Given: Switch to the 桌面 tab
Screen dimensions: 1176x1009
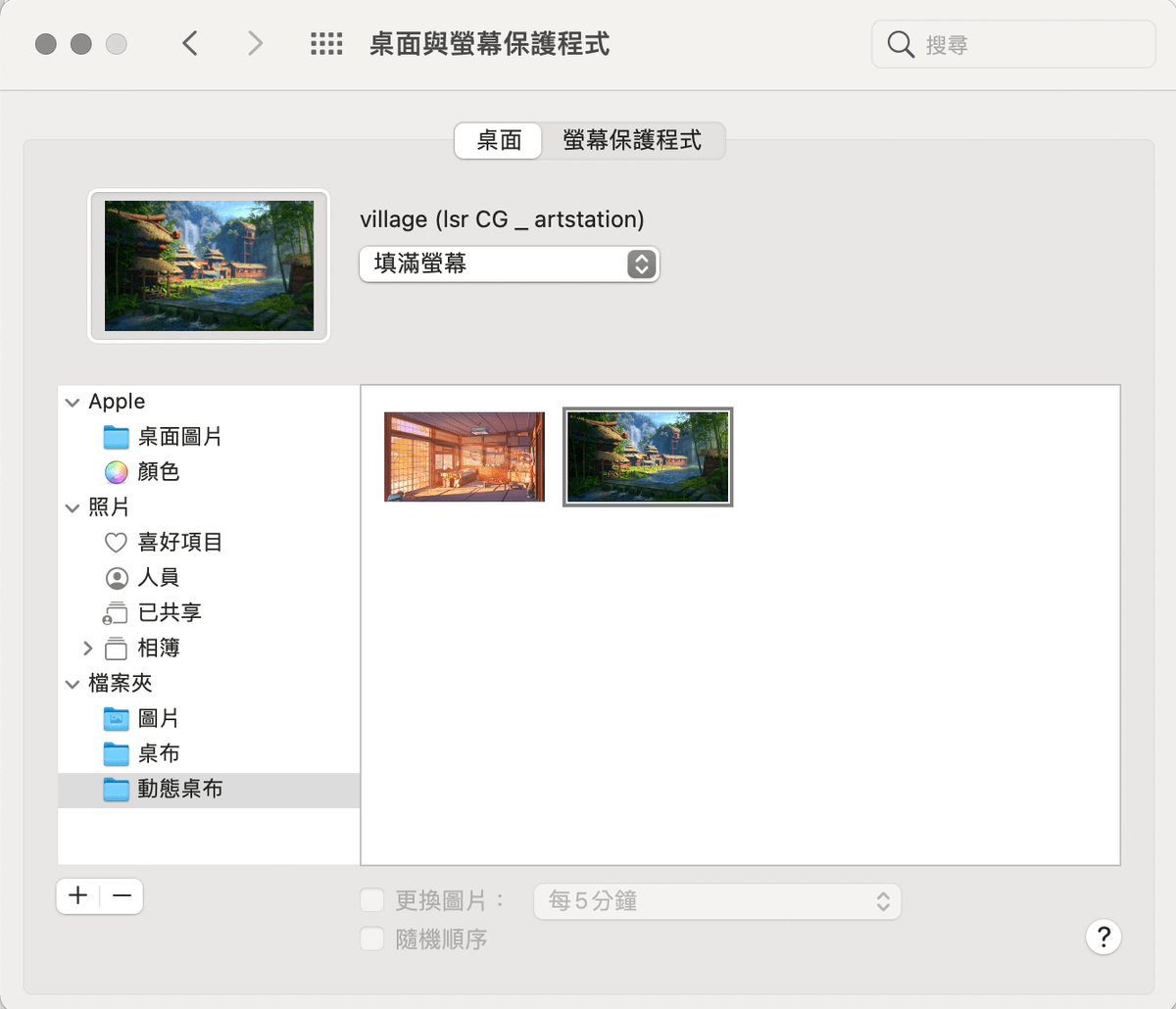Looking at the screenshot, I should click(499, 140).
